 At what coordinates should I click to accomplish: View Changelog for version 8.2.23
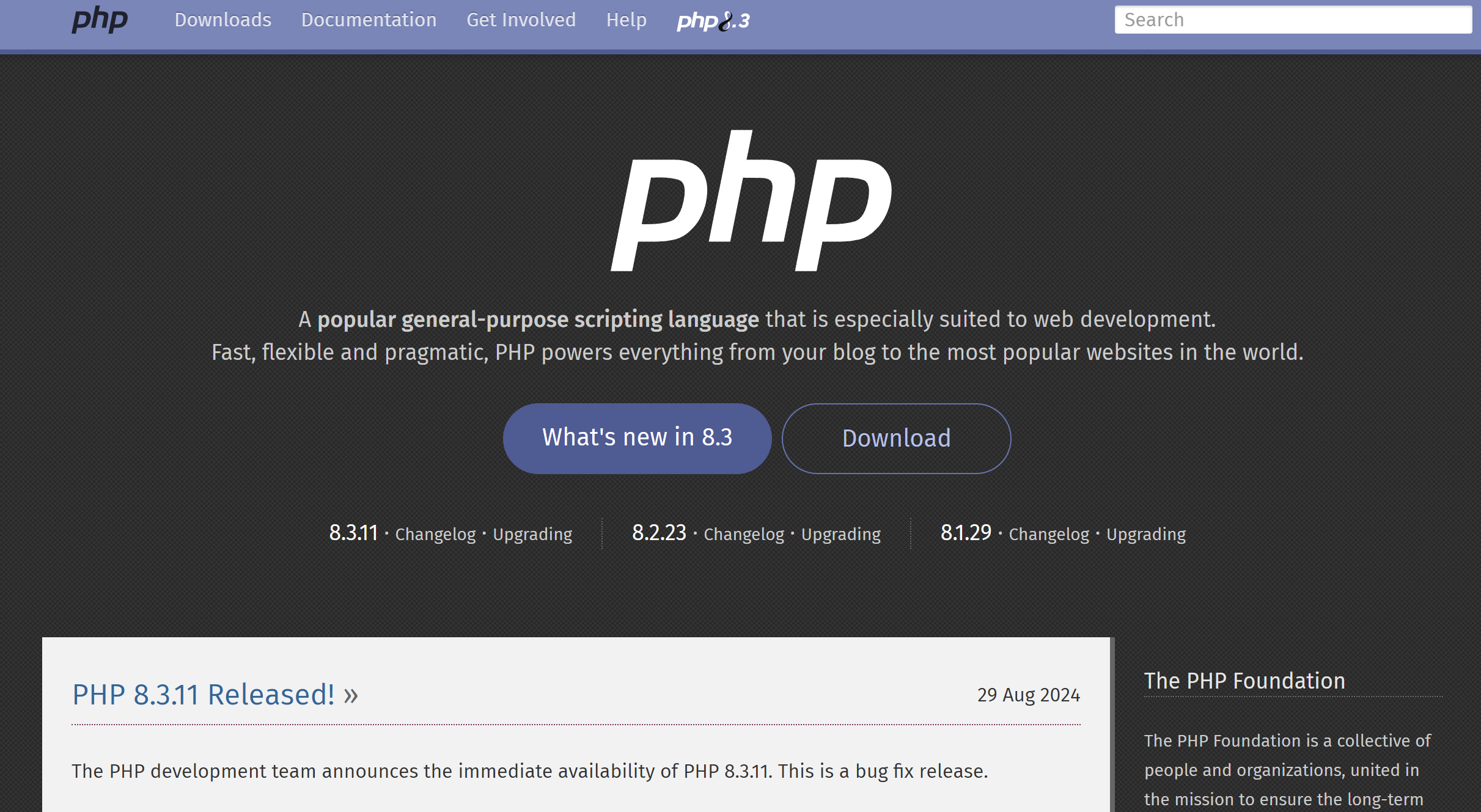tap(744, 534)
